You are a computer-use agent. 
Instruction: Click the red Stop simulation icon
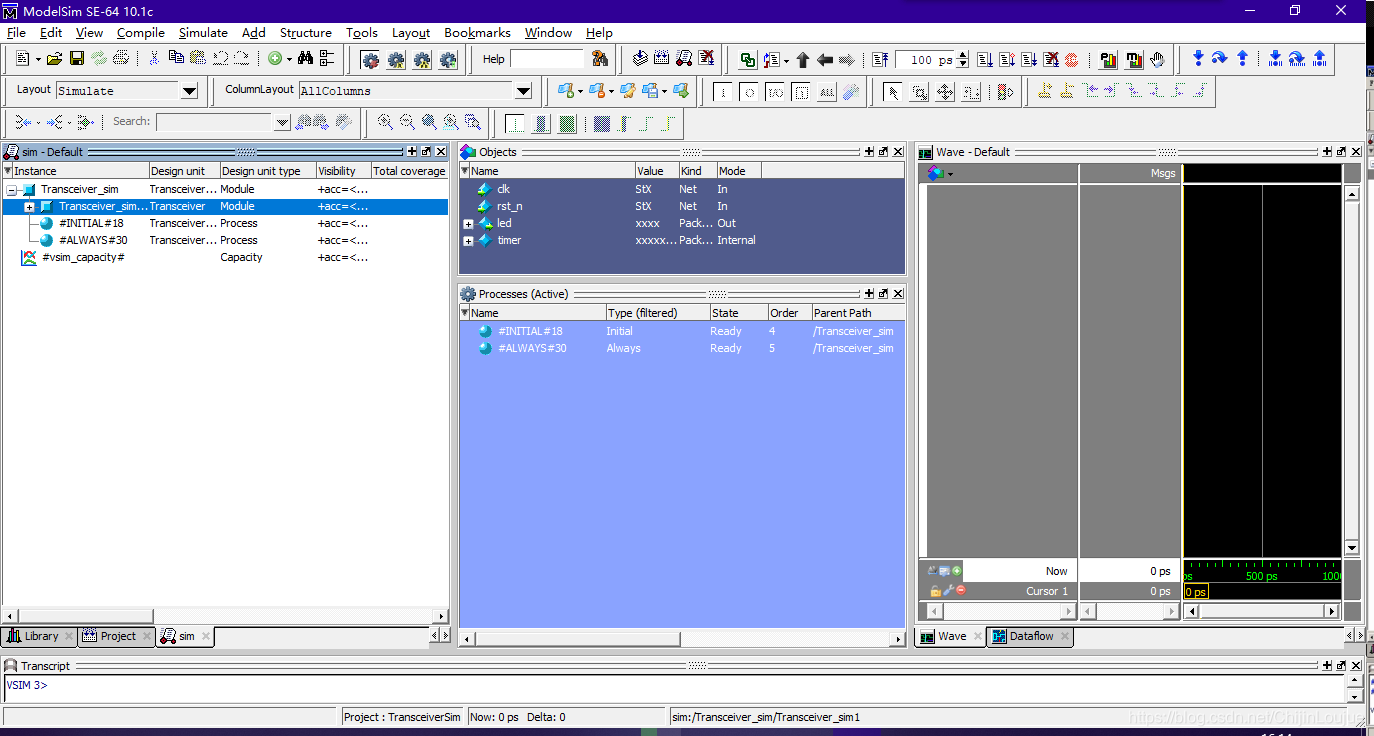pos(1072,60)
